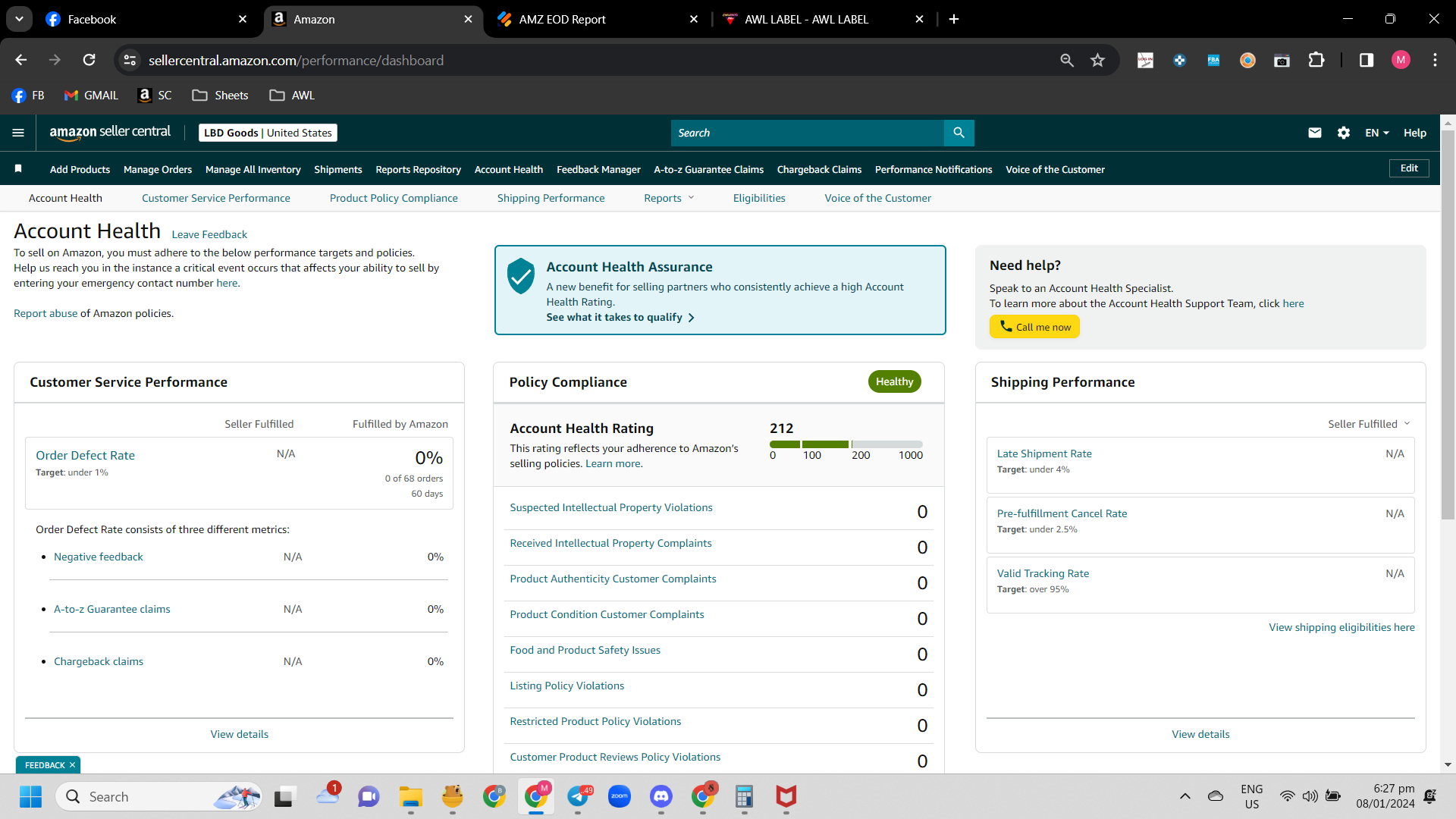Screen dimensions: 1456x819
Task: Click the Edit button in the navigation bar
Action: coord(1409,168)
